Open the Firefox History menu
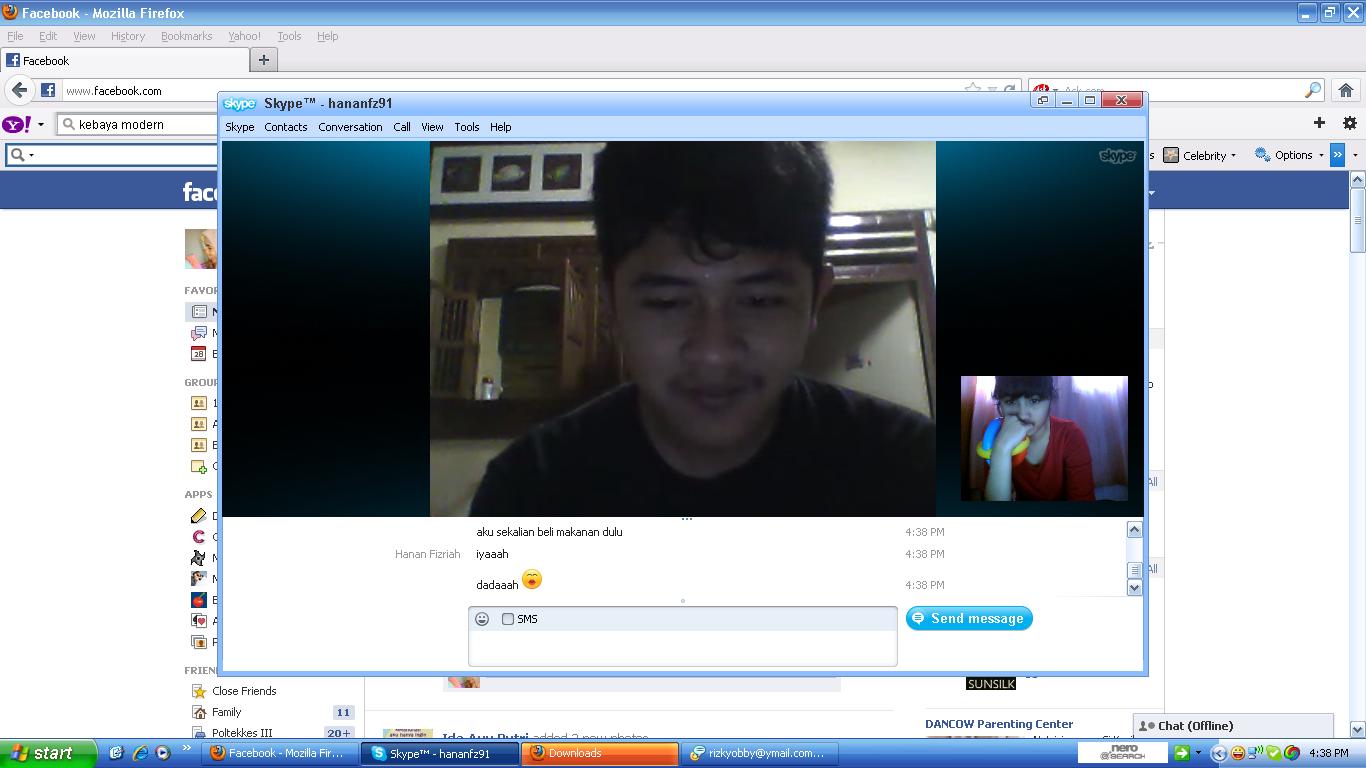Screen dimensions: 1366x768 coord(128,36)
